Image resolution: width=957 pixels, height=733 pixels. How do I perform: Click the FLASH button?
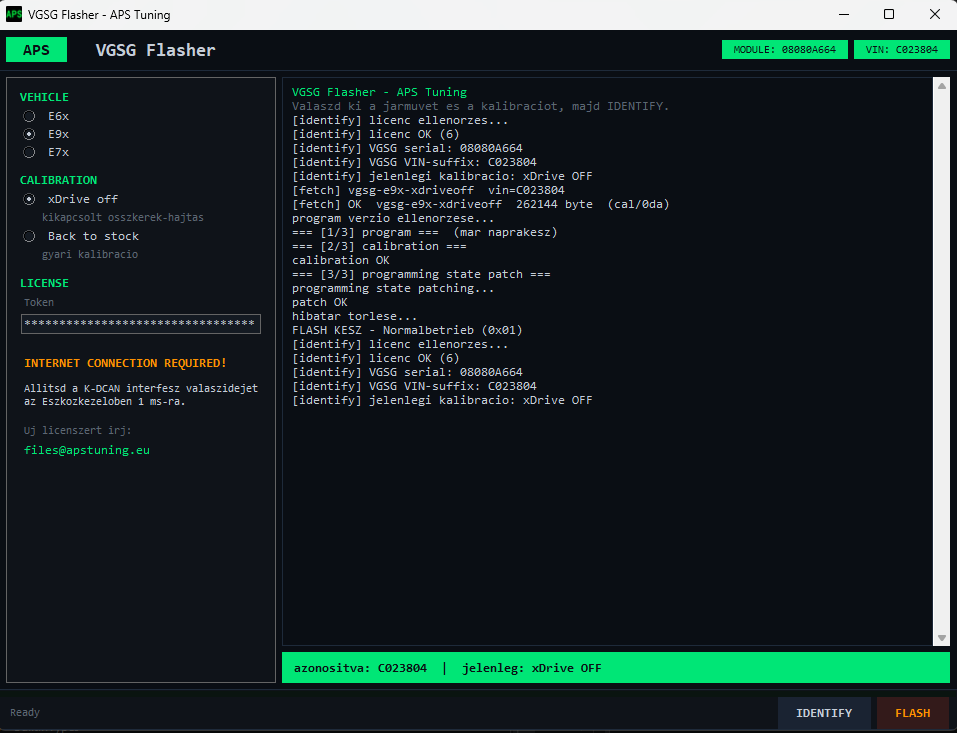pyautogui.click(x=912, y=713)
